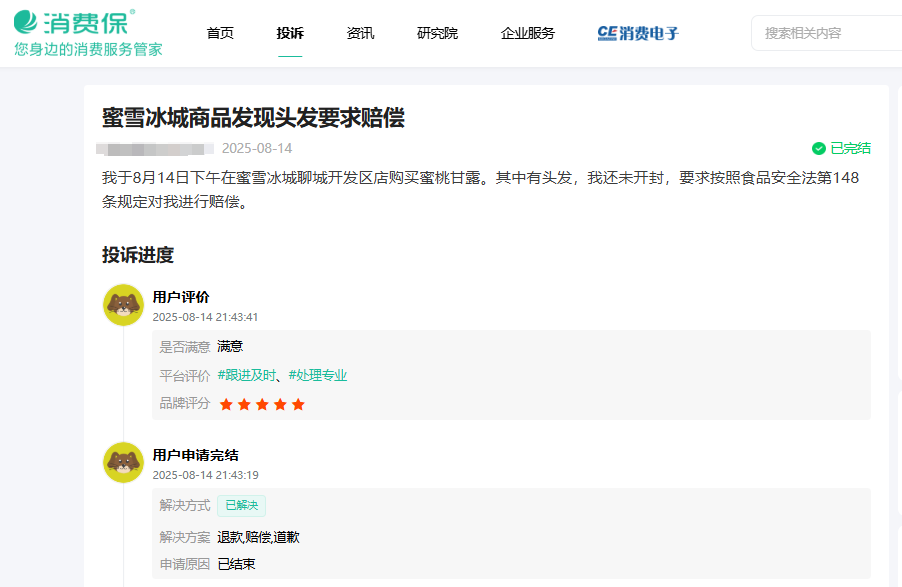Click the post date 2025-08-14
The height and width of the screenshot is (587, 902).
257,148
